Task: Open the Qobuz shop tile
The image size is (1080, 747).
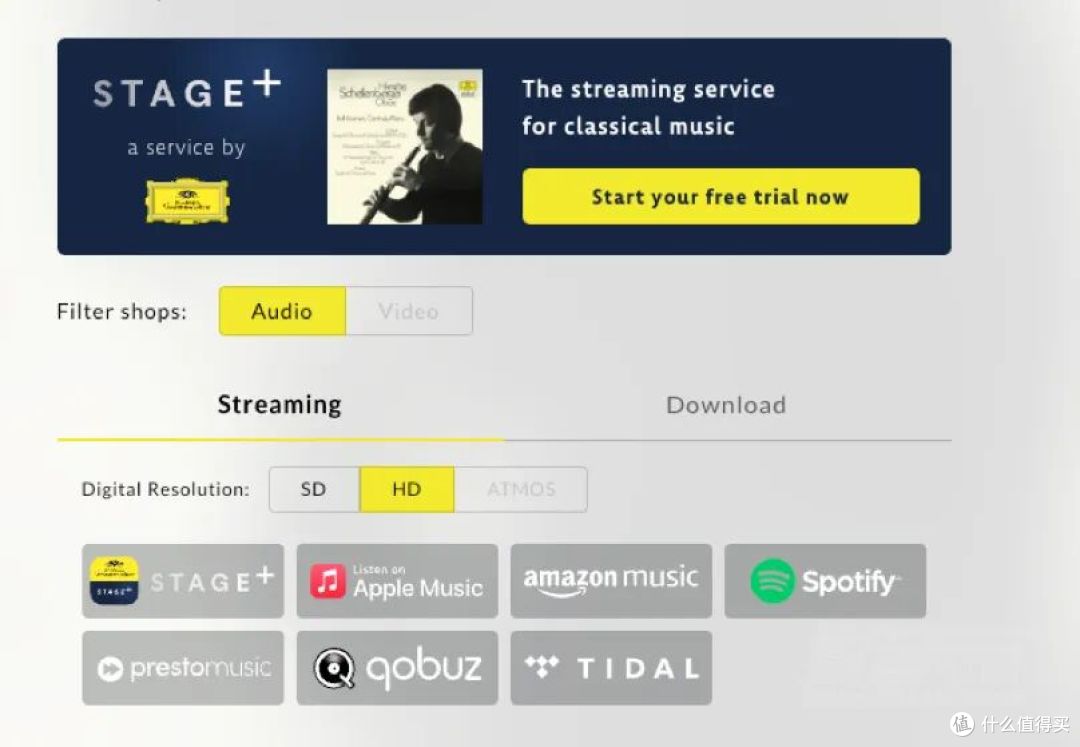Action: coord(397,668)
